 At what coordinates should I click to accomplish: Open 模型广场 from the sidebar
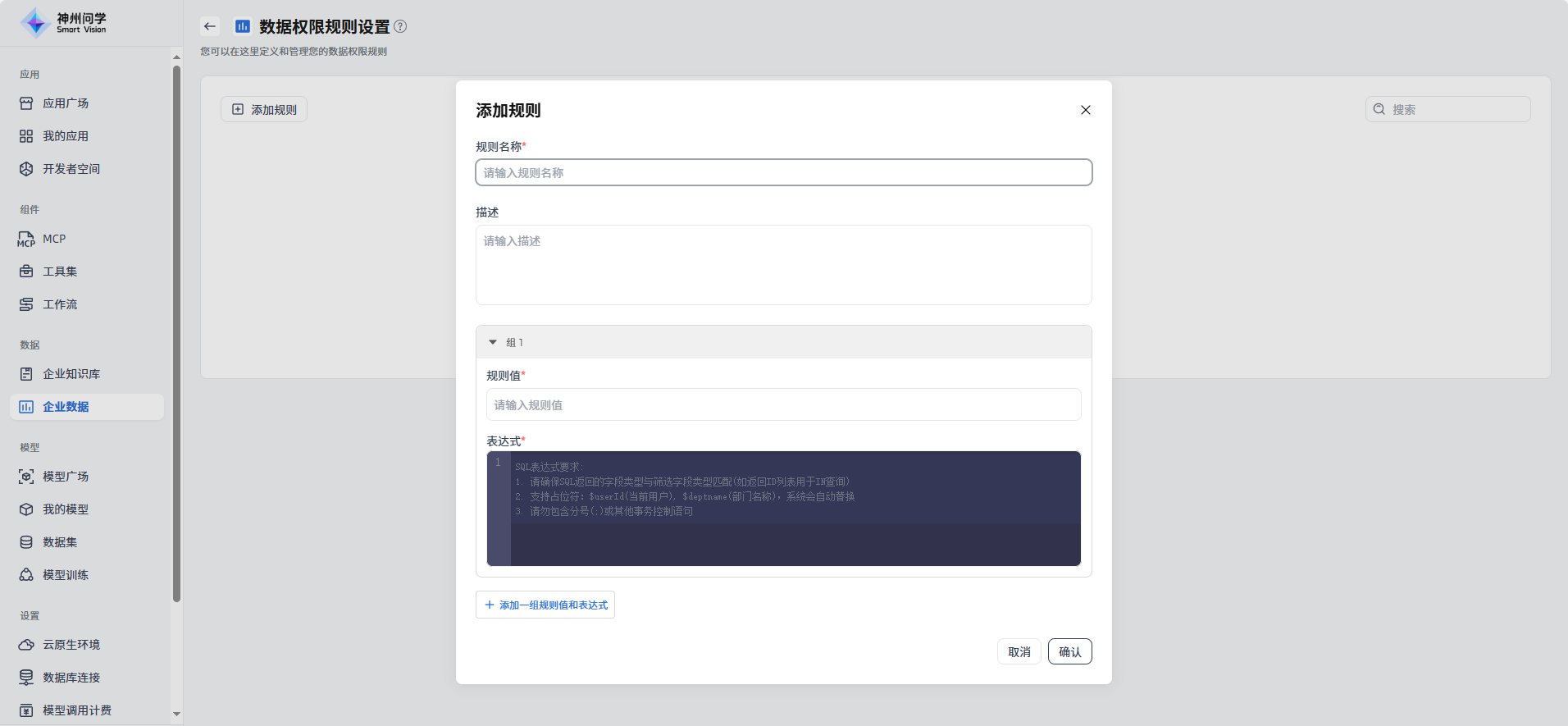click(x=66, y=477)
